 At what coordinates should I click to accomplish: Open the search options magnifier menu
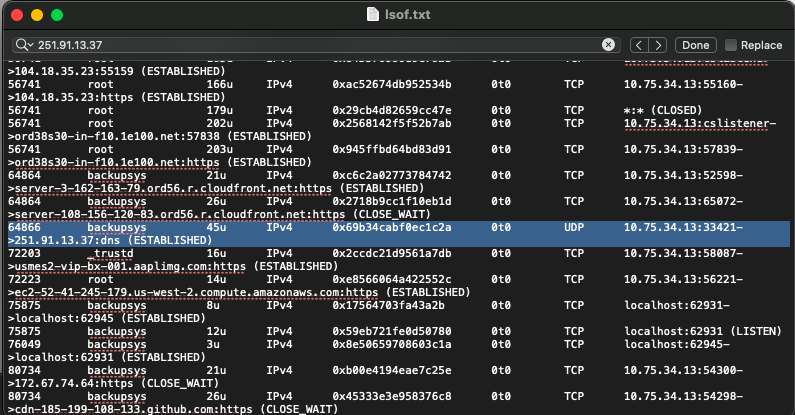coord(24,46)
